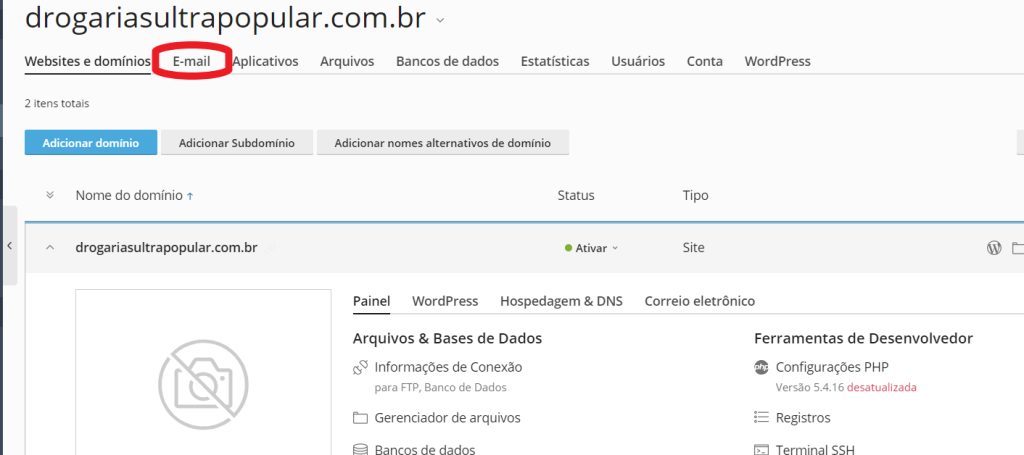Screen dimensions: 1024x455
Task: Click the WordPress icon in domain row
Action: (994, 248)
